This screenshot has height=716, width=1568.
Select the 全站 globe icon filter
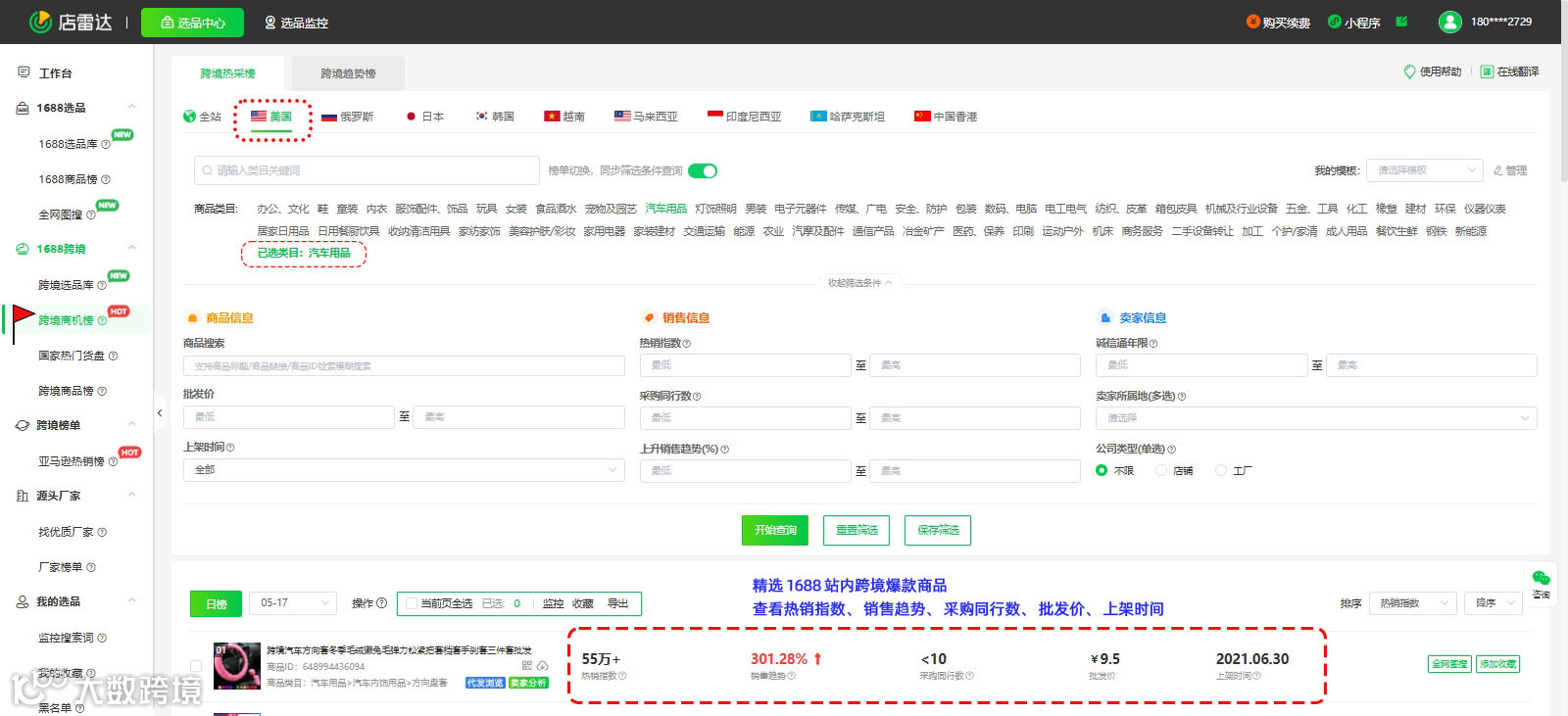point(189,117)
